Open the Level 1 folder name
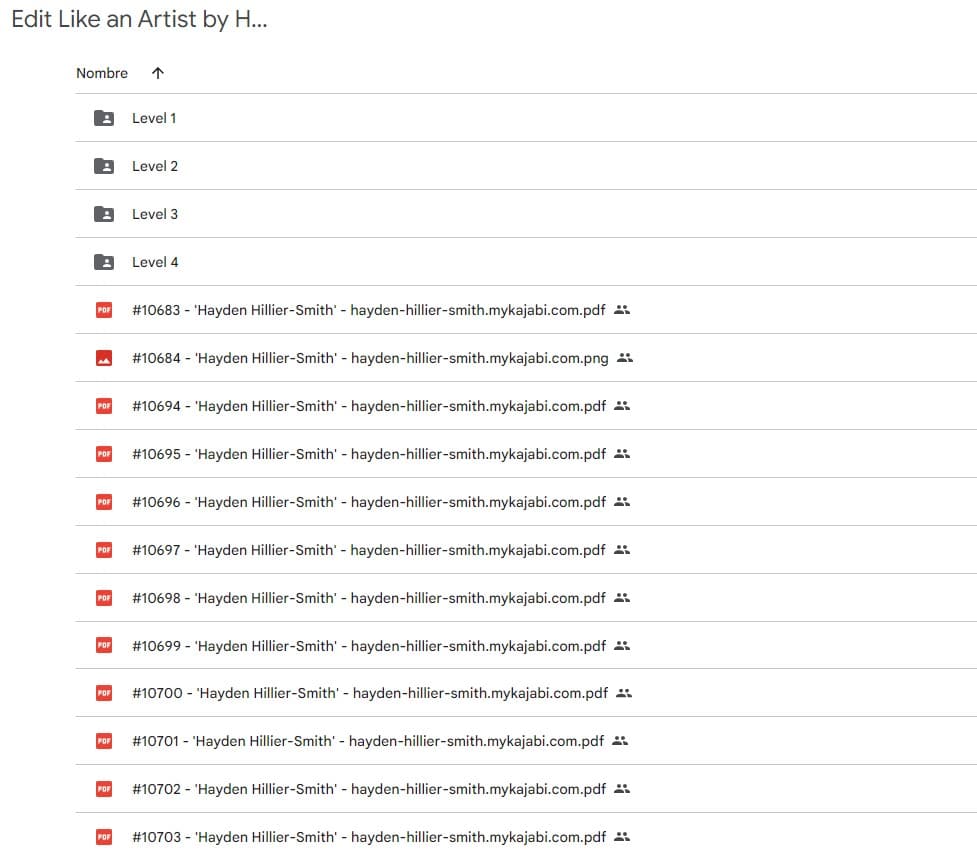 point(154,118)
